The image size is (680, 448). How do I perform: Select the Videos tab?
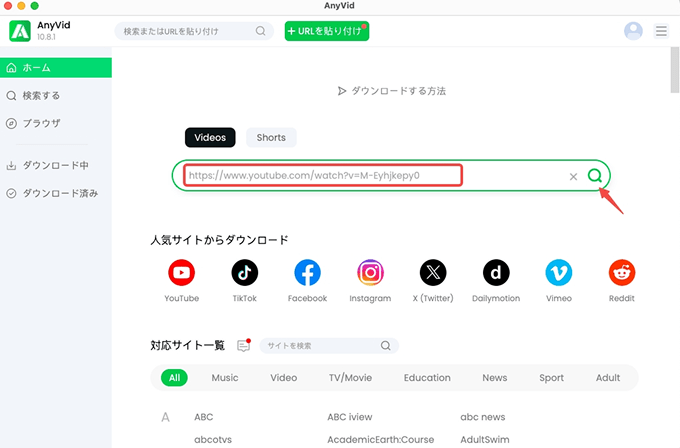pyautogui.click(x=210, y=137)
